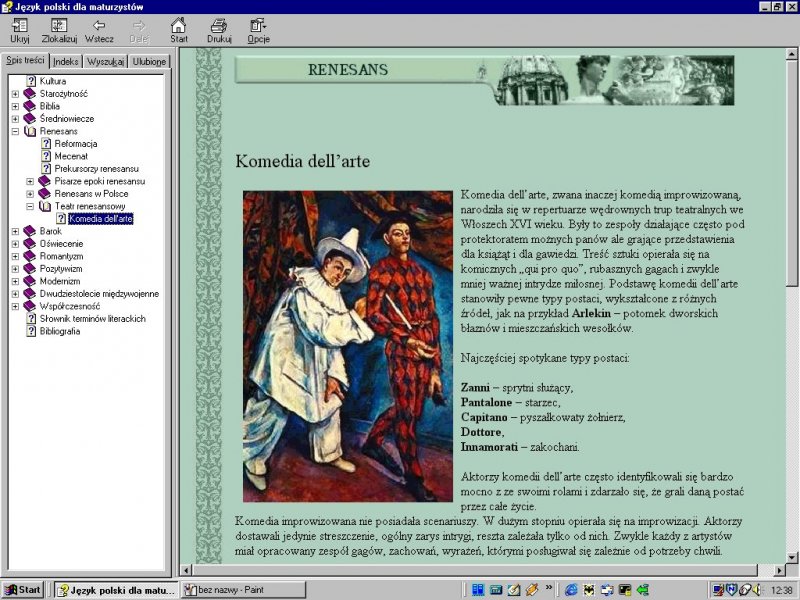Go back with the Wstecz arrow
Viewport: 800px width, 600px height.
coord(99,26)
